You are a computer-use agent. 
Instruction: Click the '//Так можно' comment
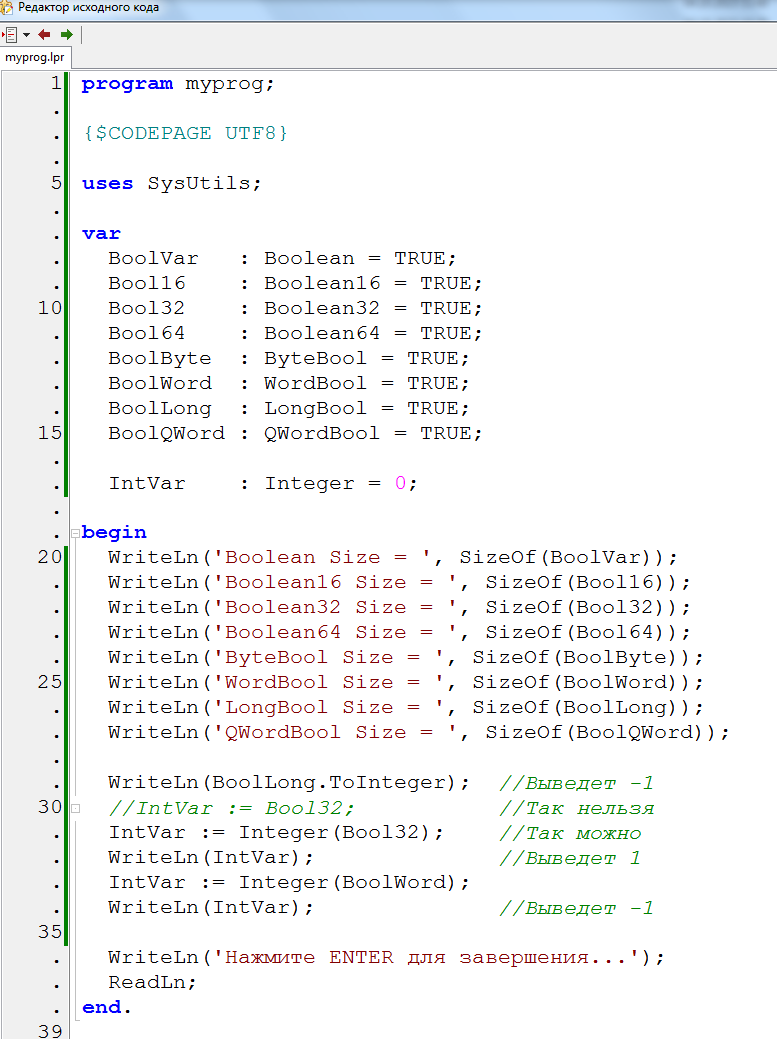pyautogui.click(x=570, y=833)
